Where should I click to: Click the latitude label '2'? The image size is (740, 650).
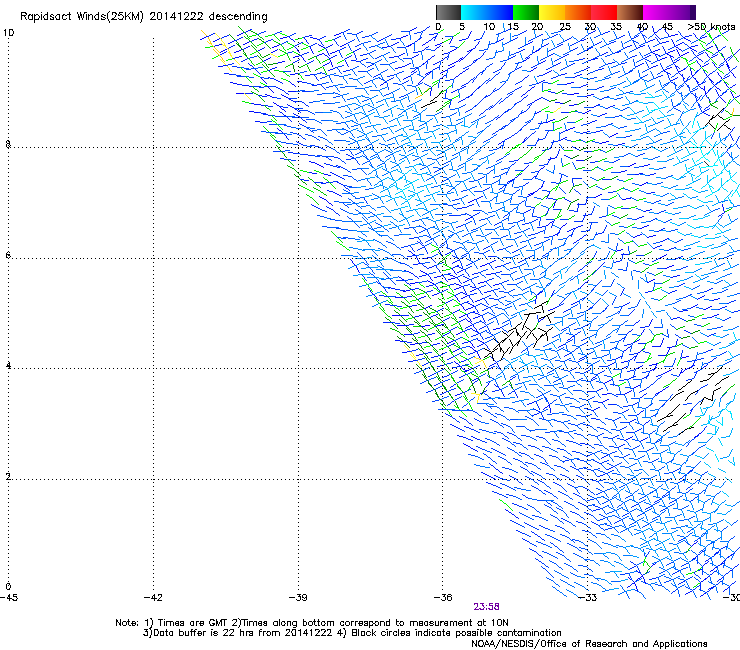coord(8,476)
